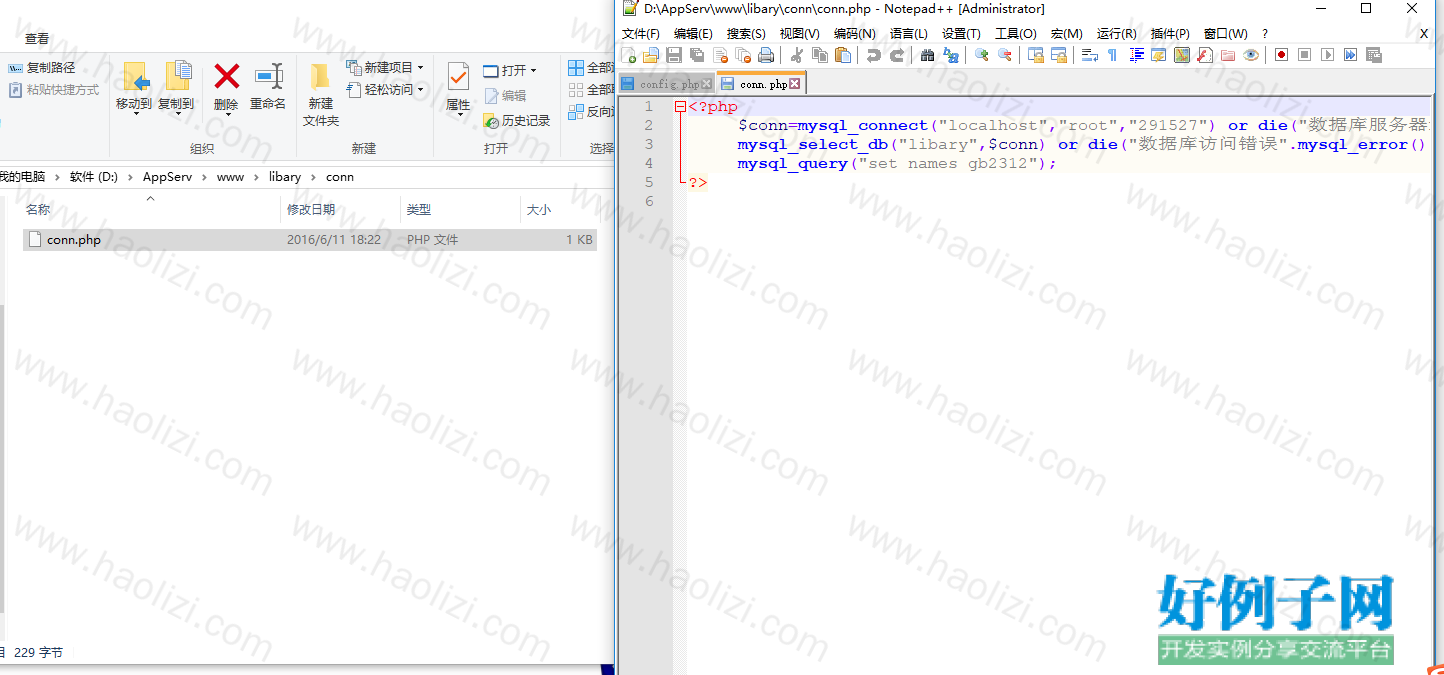Viewport: 1444px width, 675px height.
Task: Click the Undo arrow icon
Action: click(x=874, y=55)
